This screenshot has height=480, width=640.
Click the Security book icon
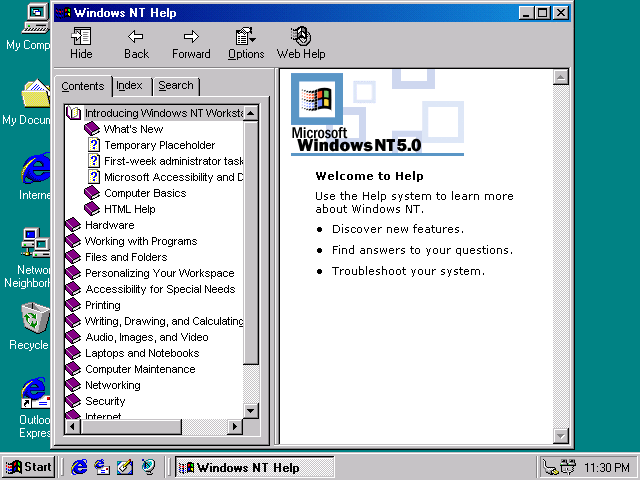click(x=73, y=401)
